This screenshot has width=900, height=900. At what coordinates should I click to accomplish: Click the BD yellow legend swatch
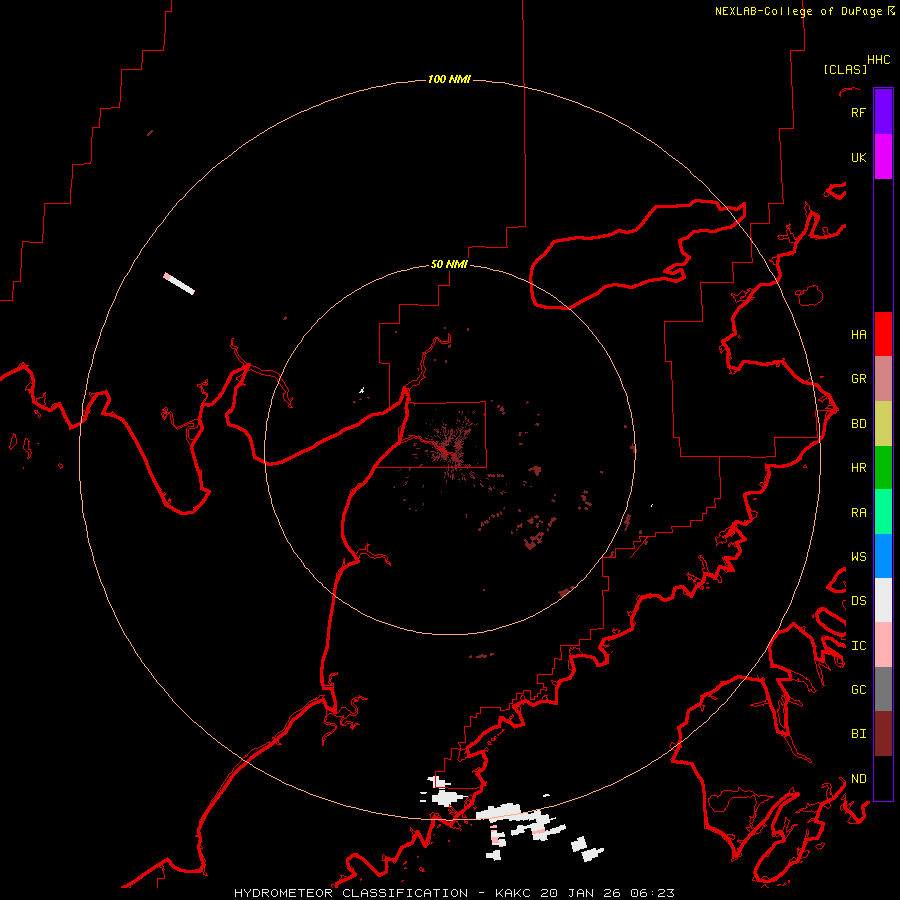click(883, 424)
